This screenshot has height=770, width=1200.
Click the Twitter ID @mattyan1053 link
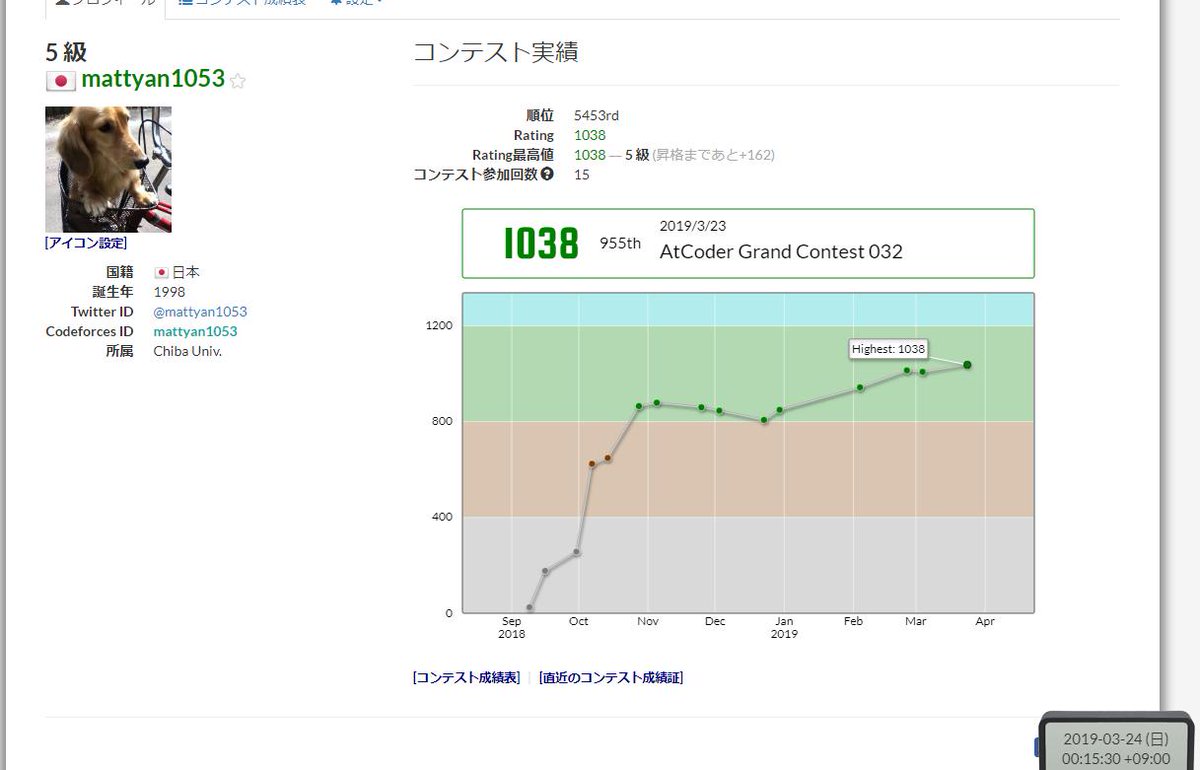(x=200, y=311)
